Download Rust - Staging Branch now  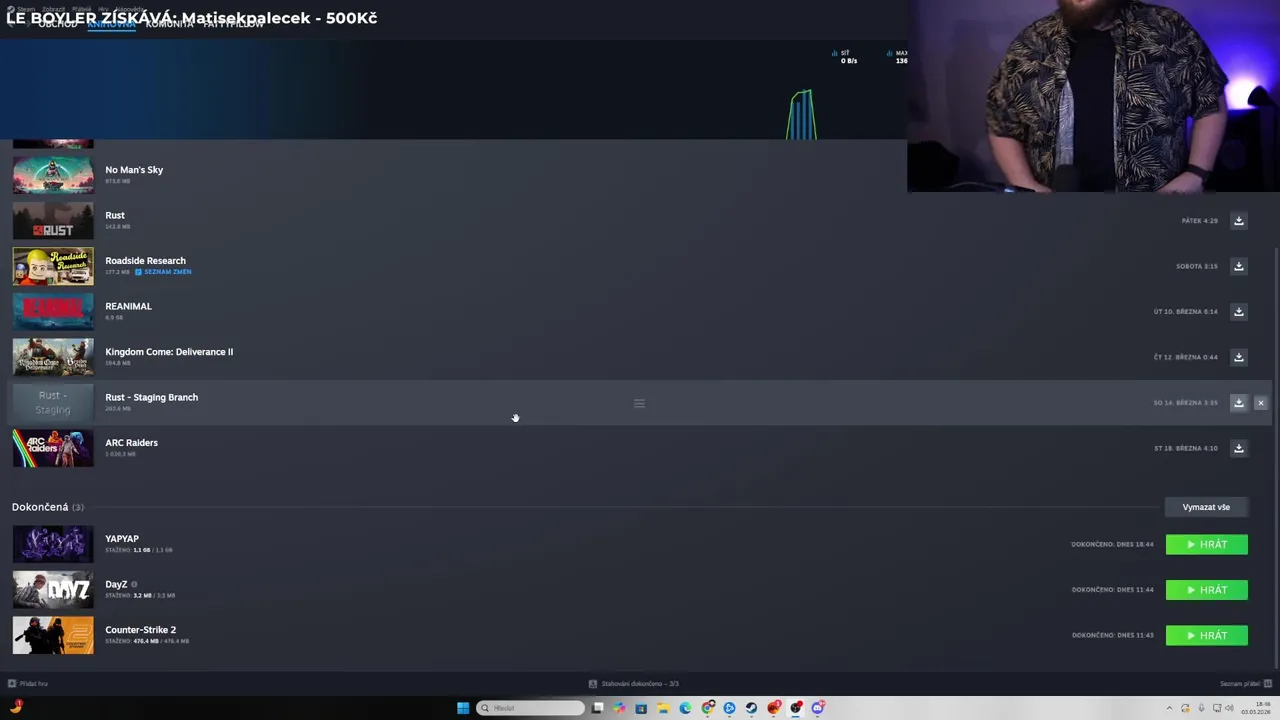(x=1238, y=403)
